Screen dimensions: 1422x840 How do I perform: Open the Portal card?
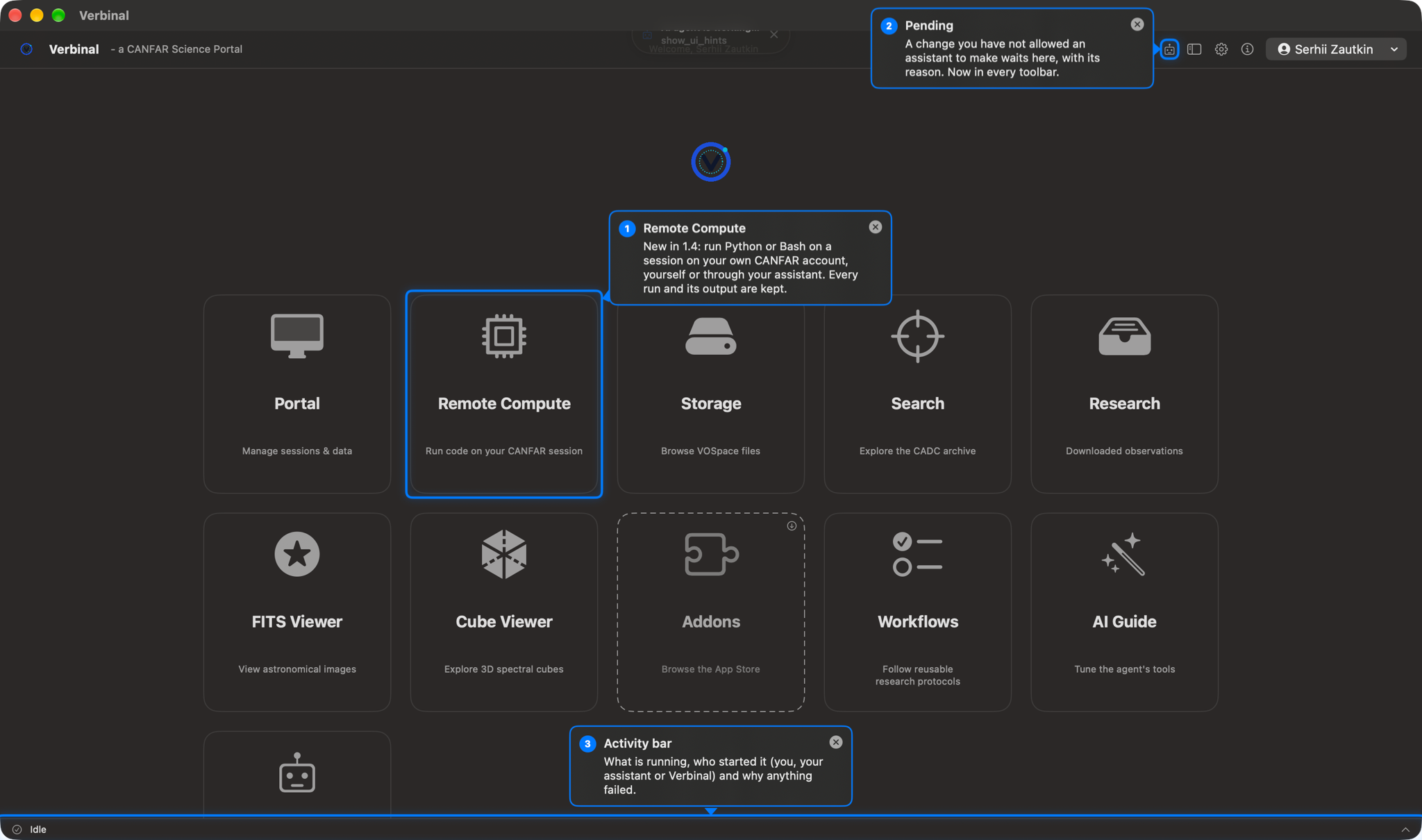pos(297,394)
